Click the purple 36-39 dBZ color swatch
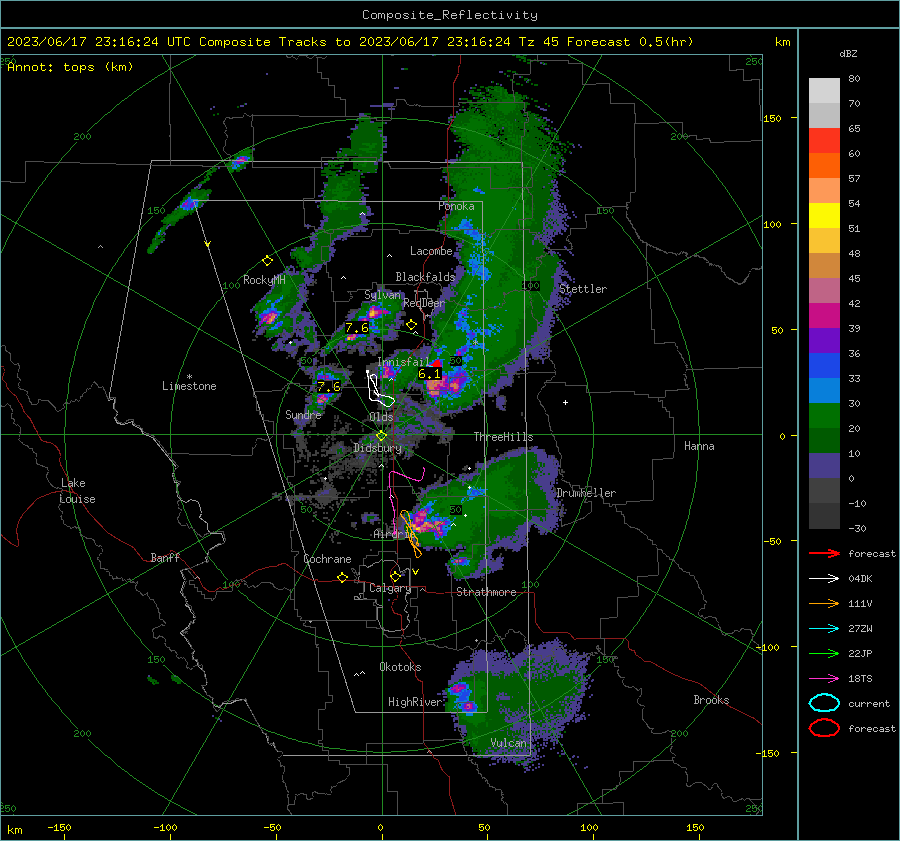The width and height of the screenshot is (900, 841). pos(824,341)
